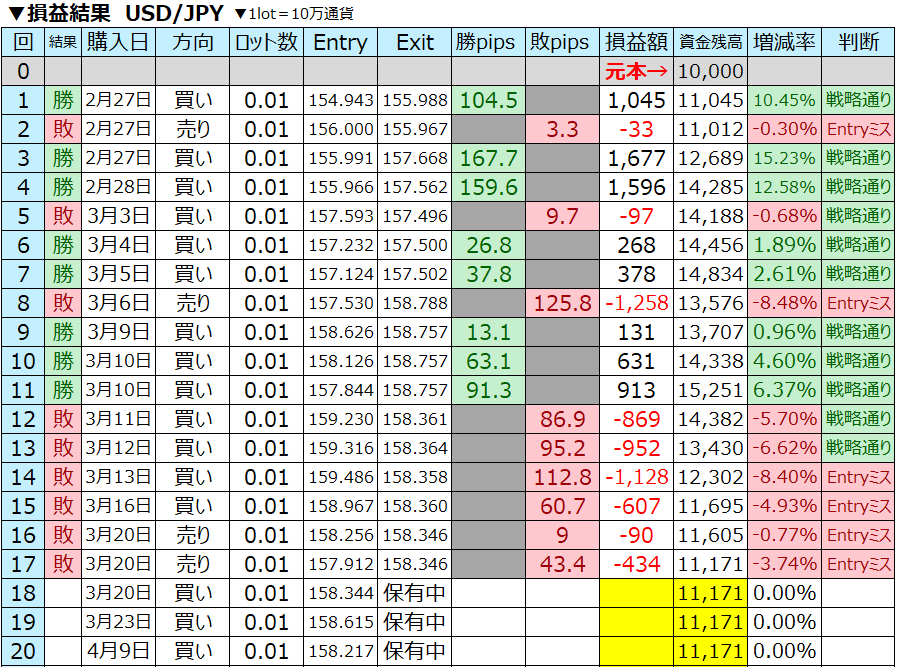
Task: Click the 104.5 winning pips cell
Action: 488,100
